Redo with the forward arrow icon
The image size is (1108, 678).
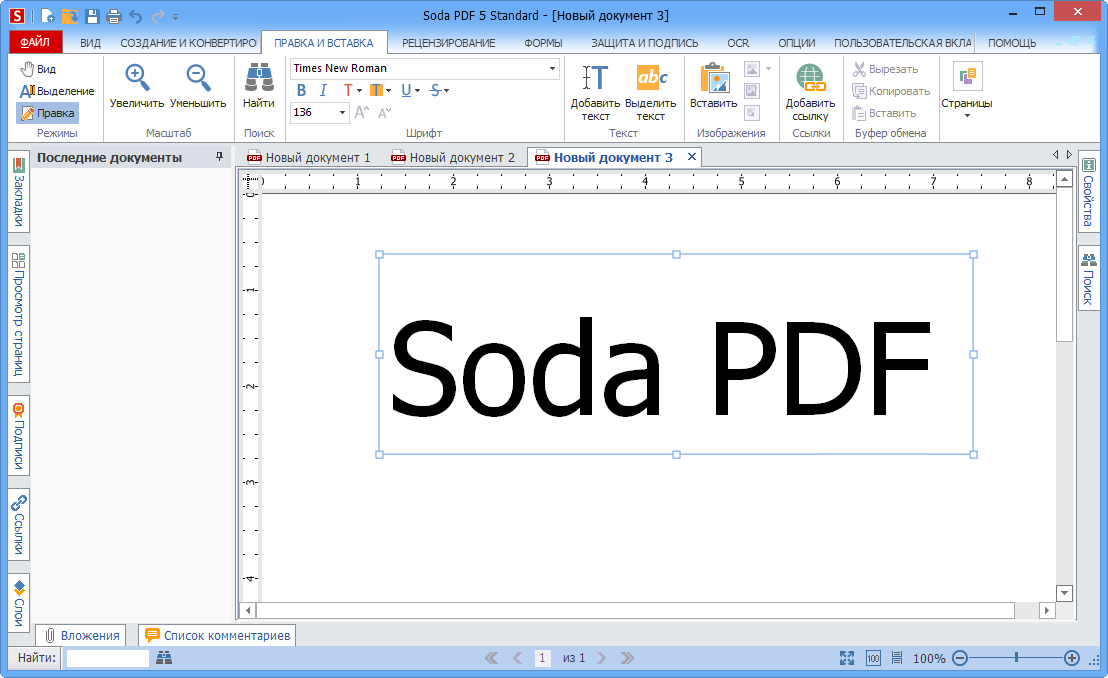tap(158, 16)
